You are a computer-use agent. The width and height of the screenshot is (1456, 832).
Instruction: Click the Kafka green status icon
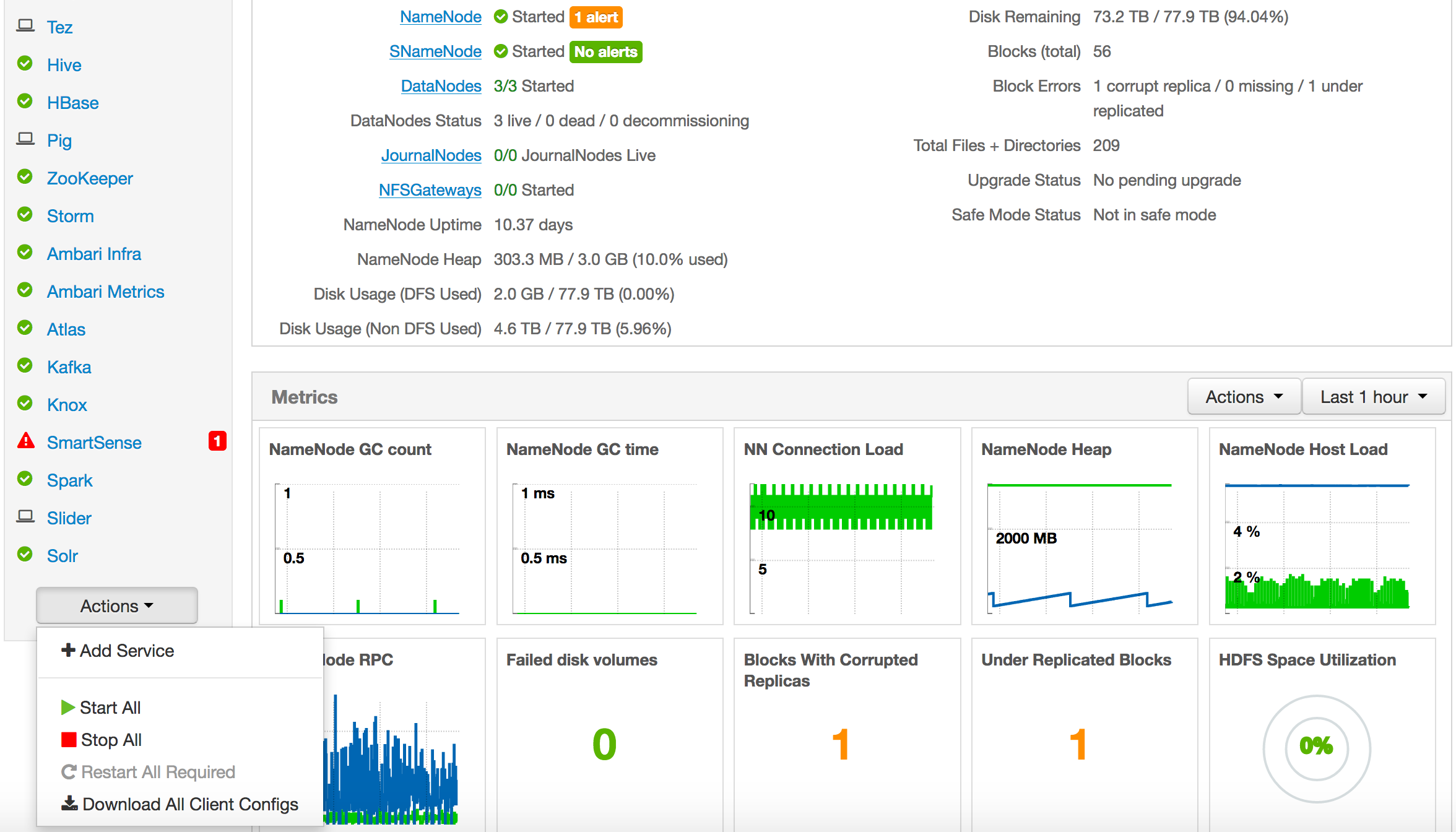pyautogui.click(x=25, y=366)
